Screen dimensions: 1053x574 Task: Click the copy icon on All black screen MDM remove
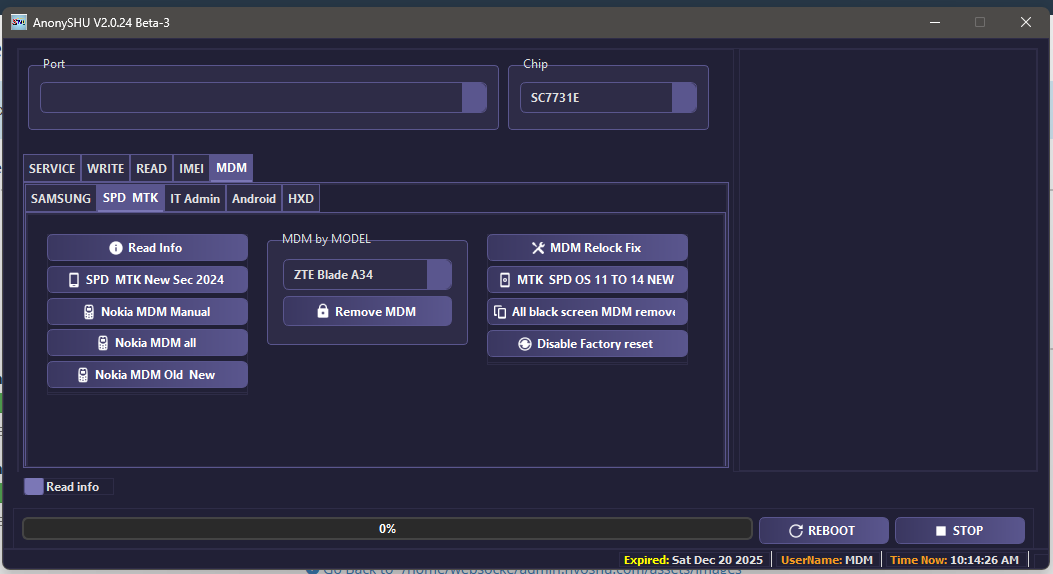500,312
